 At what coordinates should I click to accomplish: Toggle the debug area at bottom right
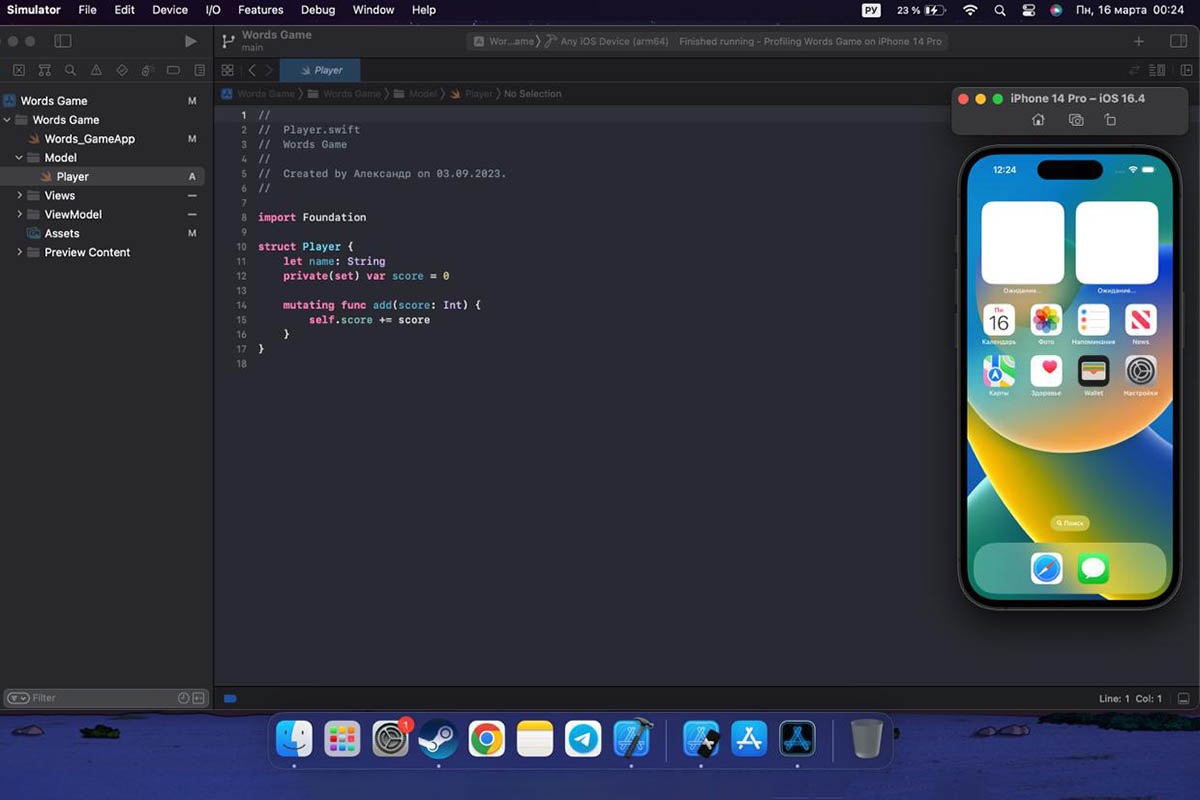[1183, 698]
